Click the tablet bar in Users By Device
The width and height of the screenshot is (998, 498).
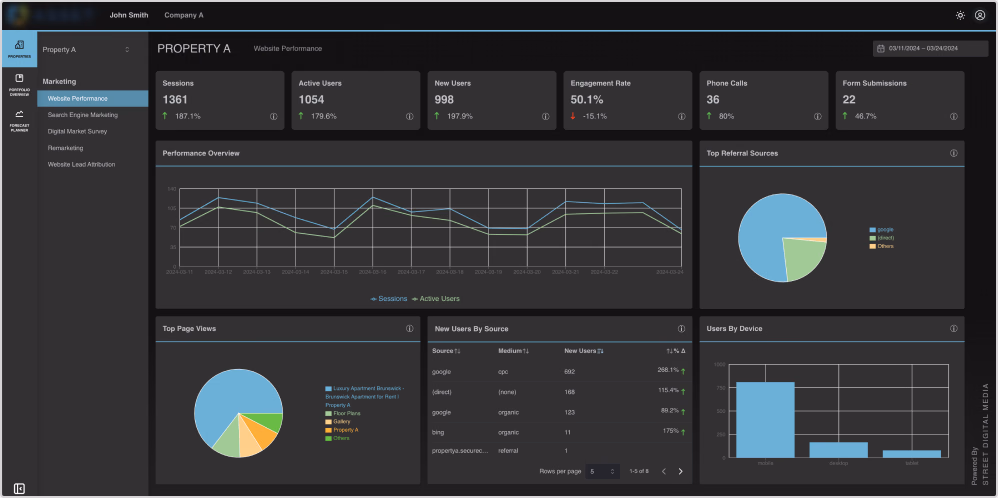911,453
